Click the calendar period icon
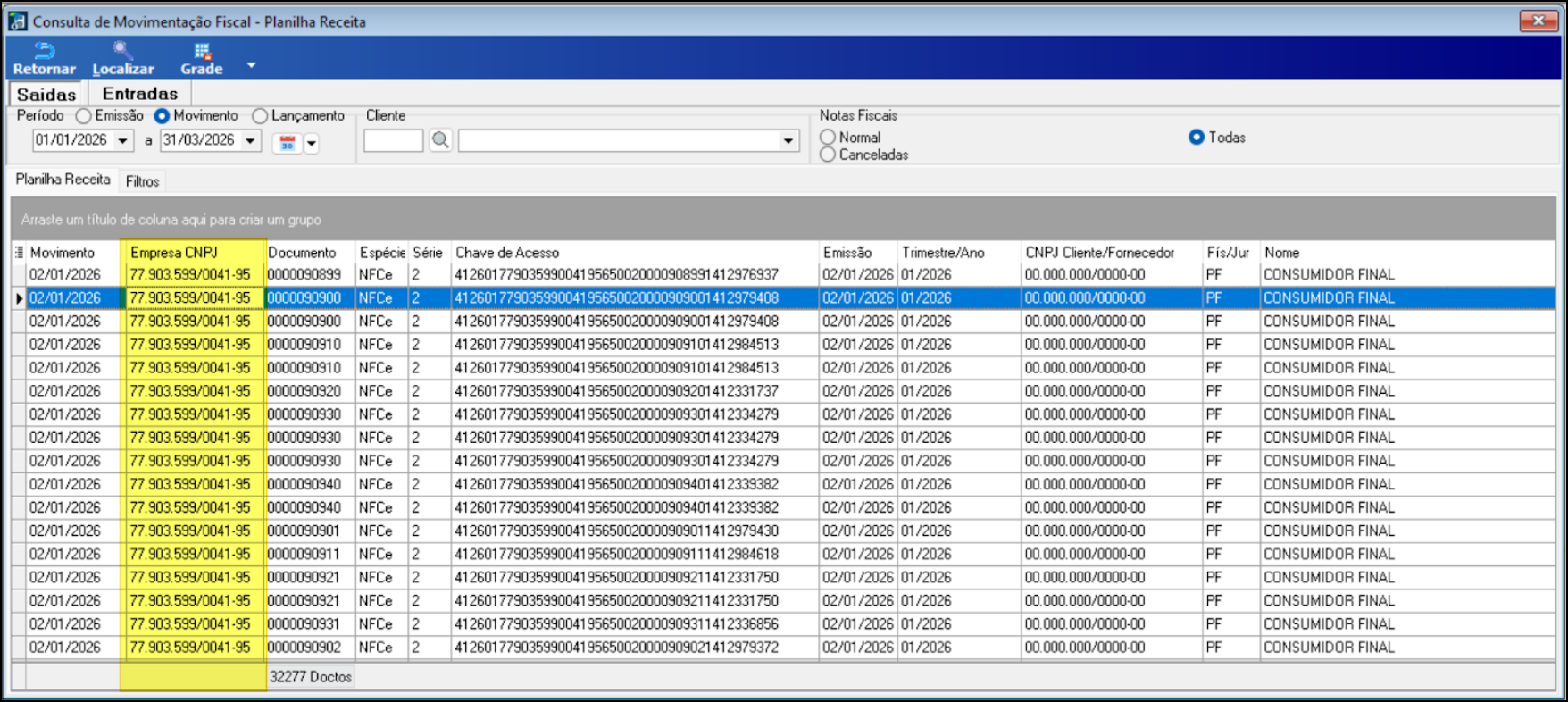Screen dimensions: 1568x702 tap(288, 143)
